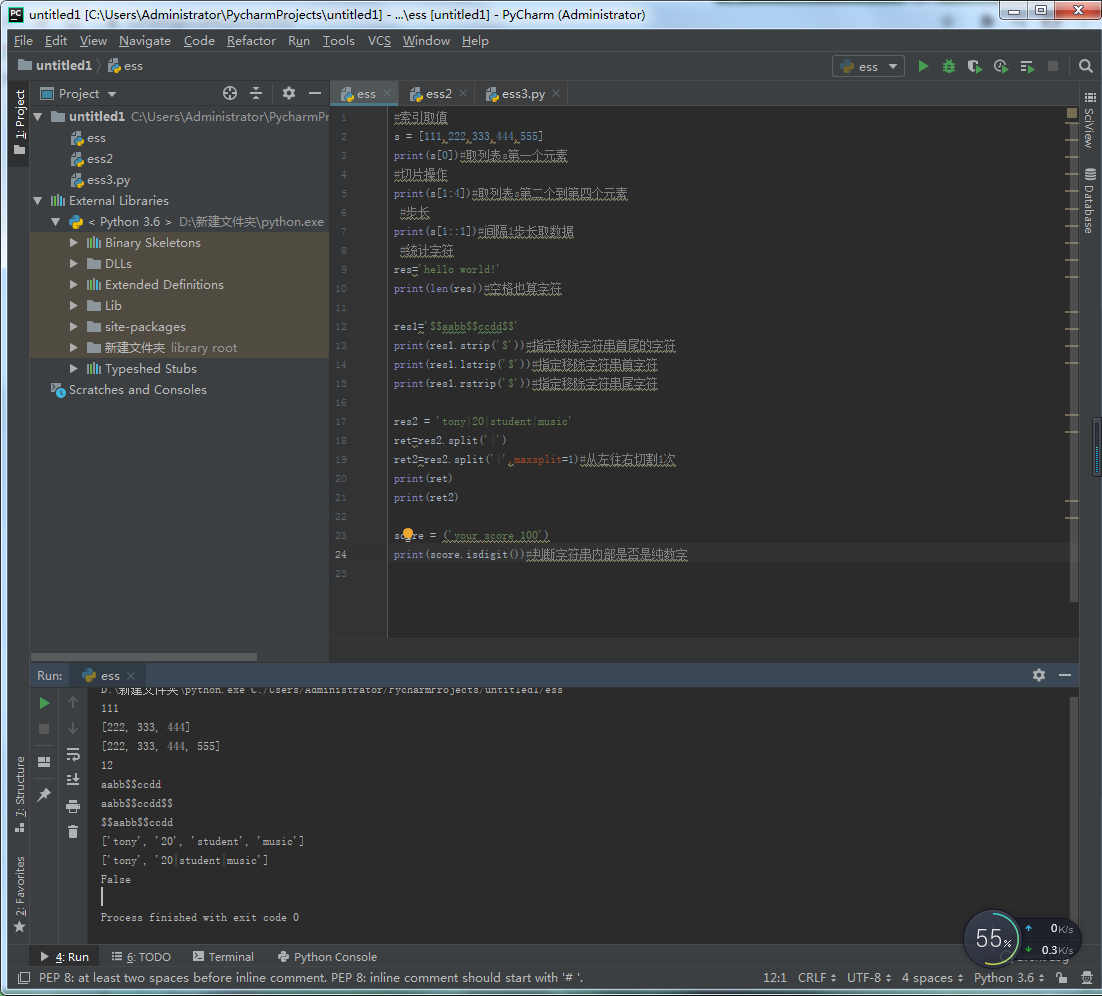Start debugging with the green bug icon
Viewport: 1102px width, 996px height.
(x=949, y=66)
